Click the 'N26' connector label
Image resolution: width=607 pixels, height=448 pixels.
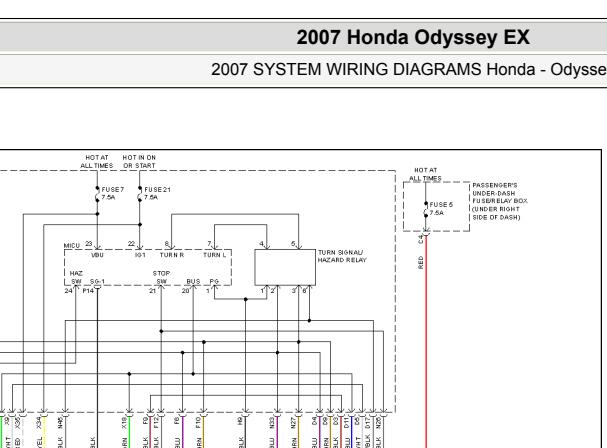coord(378,422)
